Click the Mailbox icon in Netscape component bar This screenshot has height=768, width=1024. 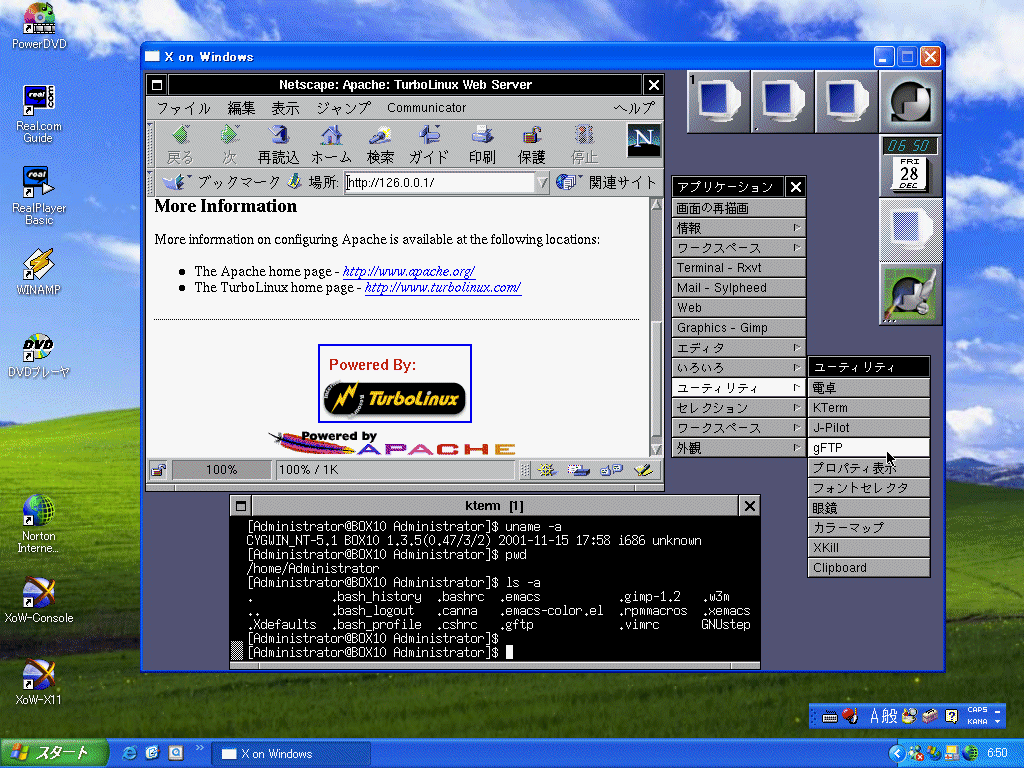pyautogui.click(x=579, y=470)
